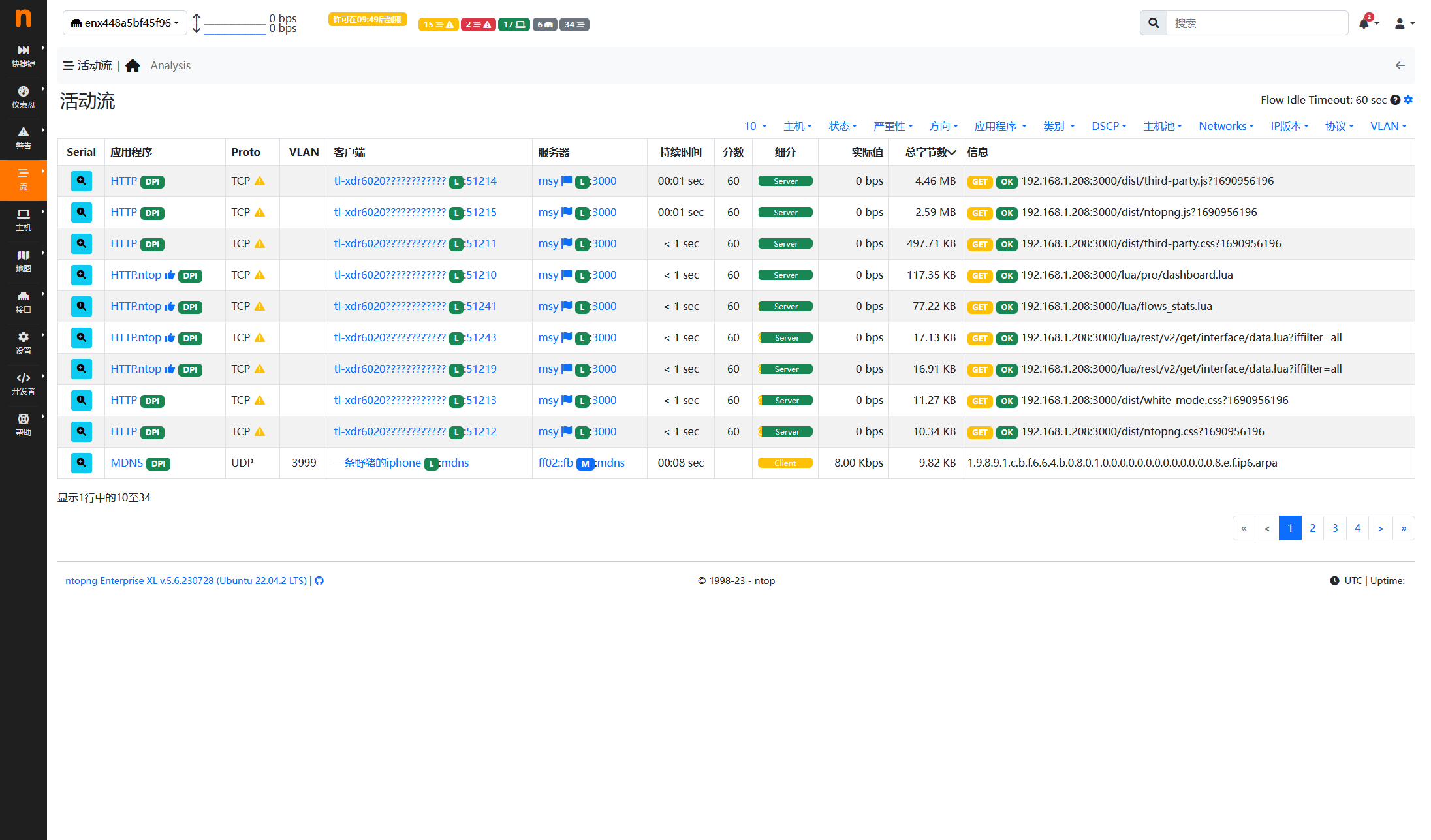
Task: Click grey 34 flows badge
Action: coord(574,24)
